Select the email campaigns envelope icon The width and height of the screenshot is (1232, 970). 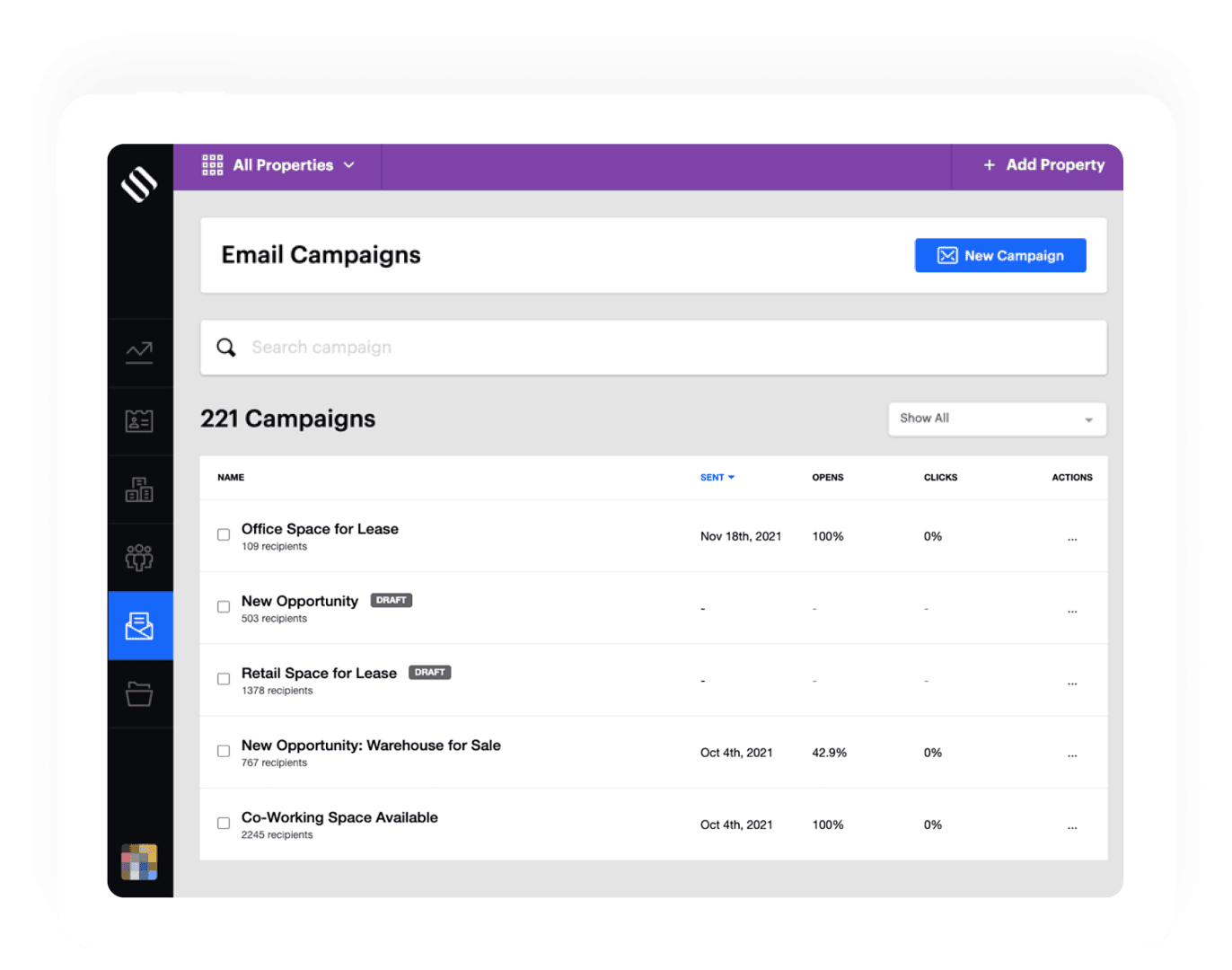[139, 626]
